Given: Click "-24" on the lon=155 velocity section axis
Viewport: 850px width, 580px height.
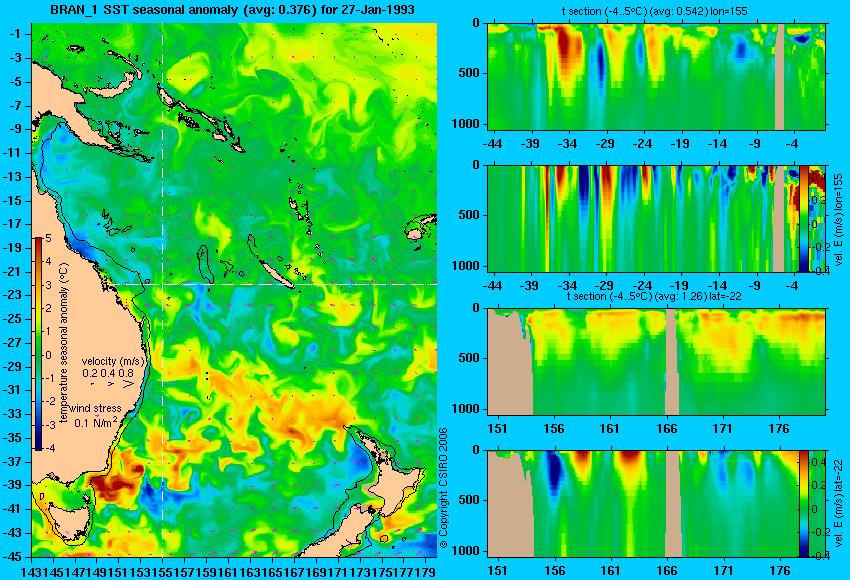Looking at the screenshot, I should coord(642,286).
